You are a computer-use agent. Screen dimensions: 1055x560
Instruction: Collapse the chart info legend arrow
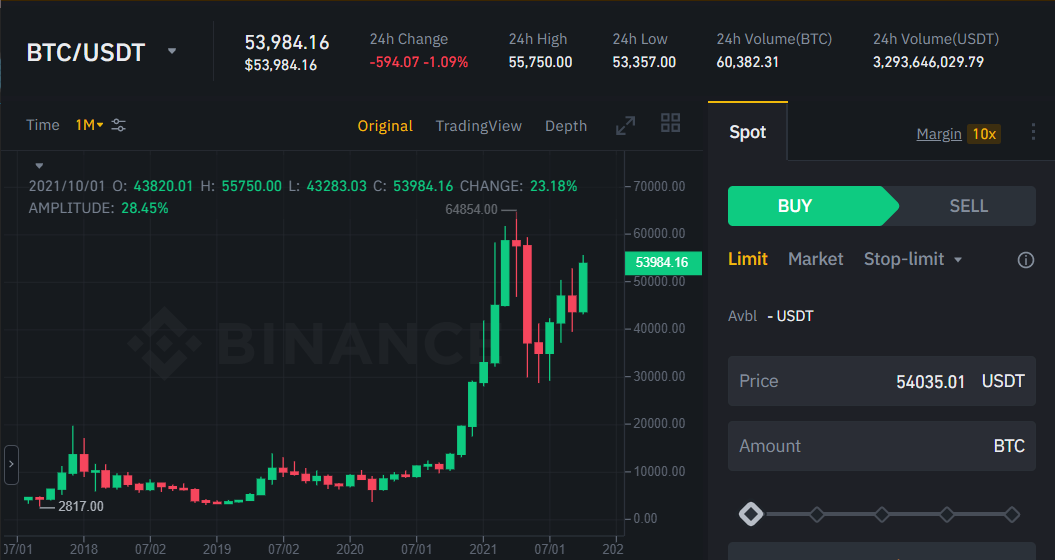(39, 166)
